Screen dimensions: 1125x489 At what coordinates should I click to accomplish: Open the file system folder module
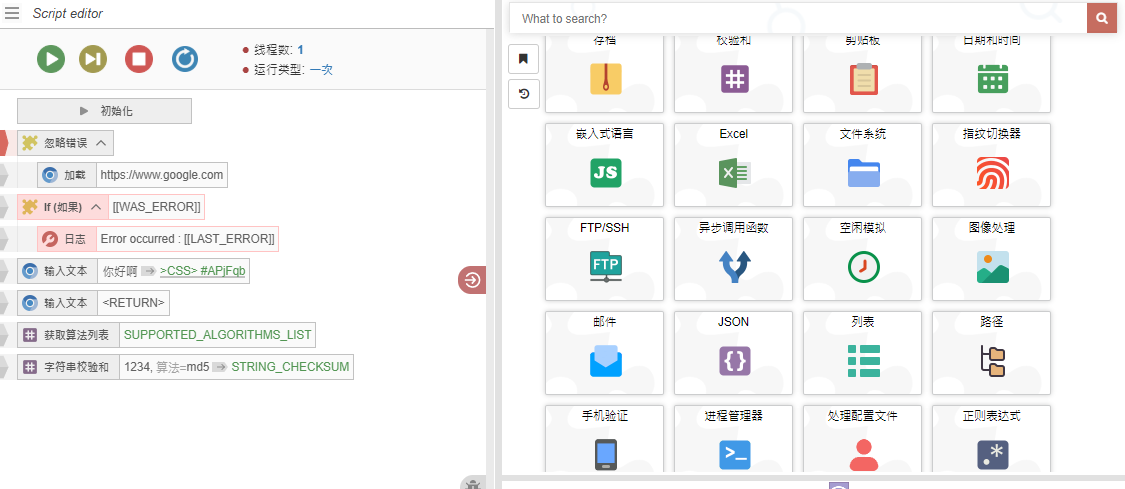[x=862, y=172]
